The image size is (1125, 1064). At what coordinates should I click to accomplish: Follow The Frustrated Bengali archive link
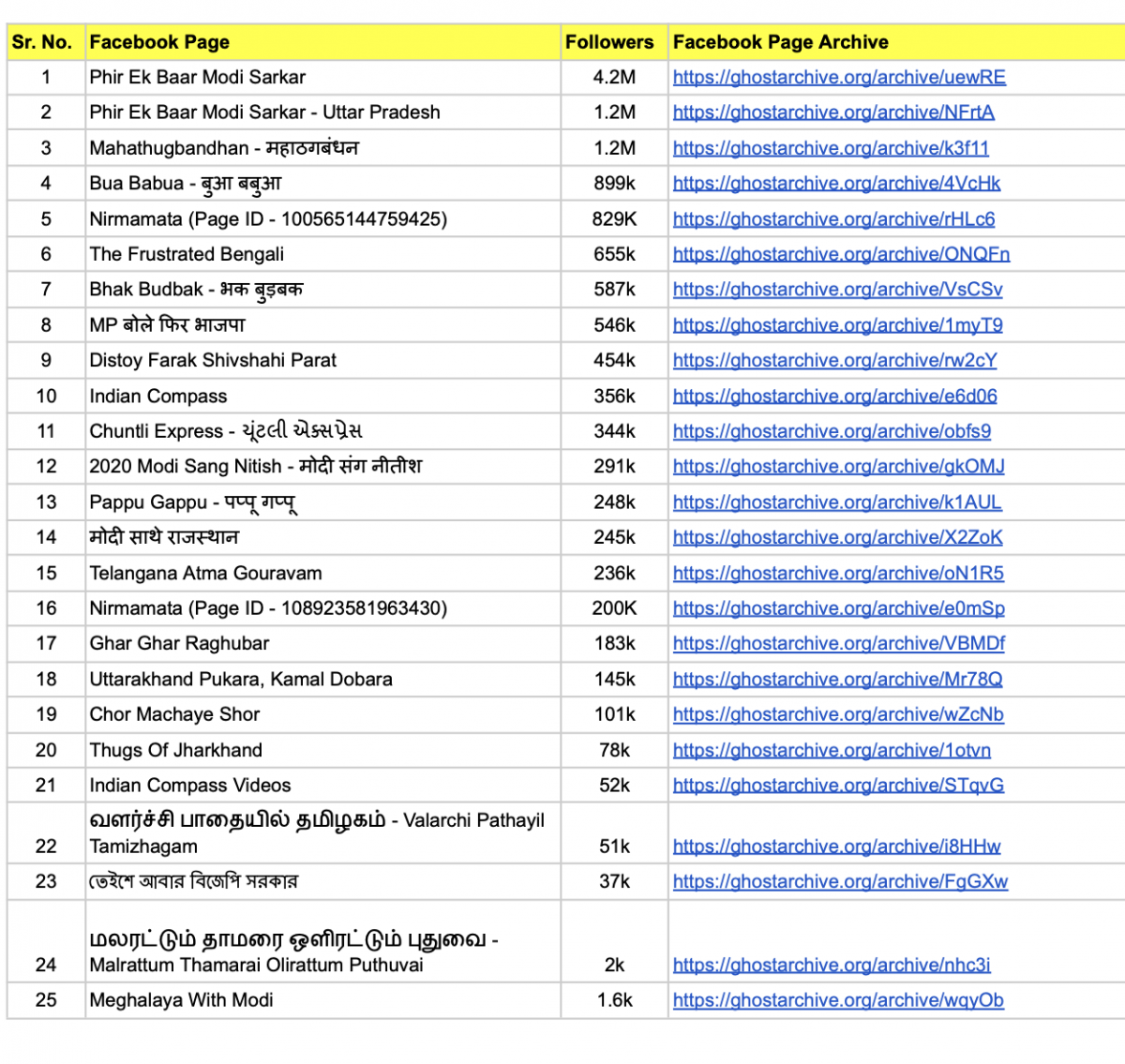(841, 254)
